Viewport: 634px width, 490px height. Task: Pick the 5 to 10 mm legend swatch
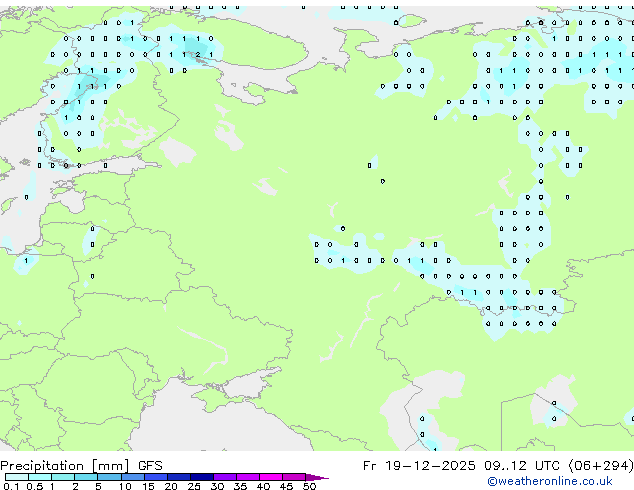109,477
